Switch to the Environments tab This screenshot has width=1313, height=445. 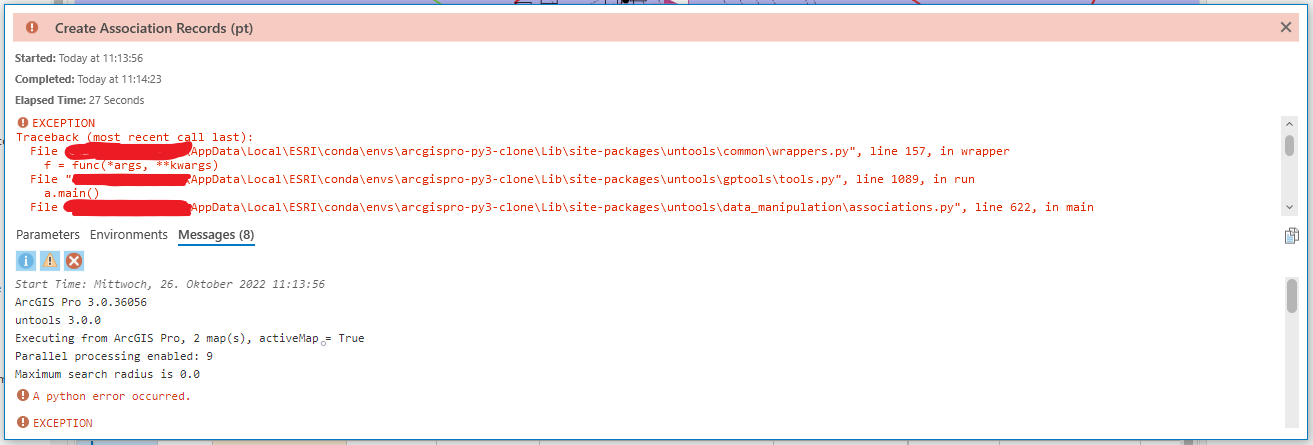(x=129, y=235)
